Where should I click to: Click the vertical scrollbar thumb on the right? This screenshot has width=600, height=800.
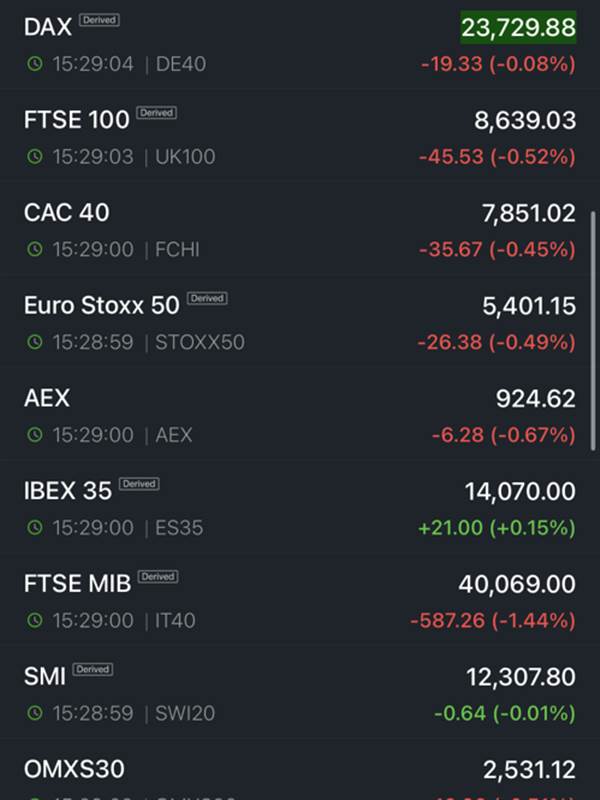593,331
